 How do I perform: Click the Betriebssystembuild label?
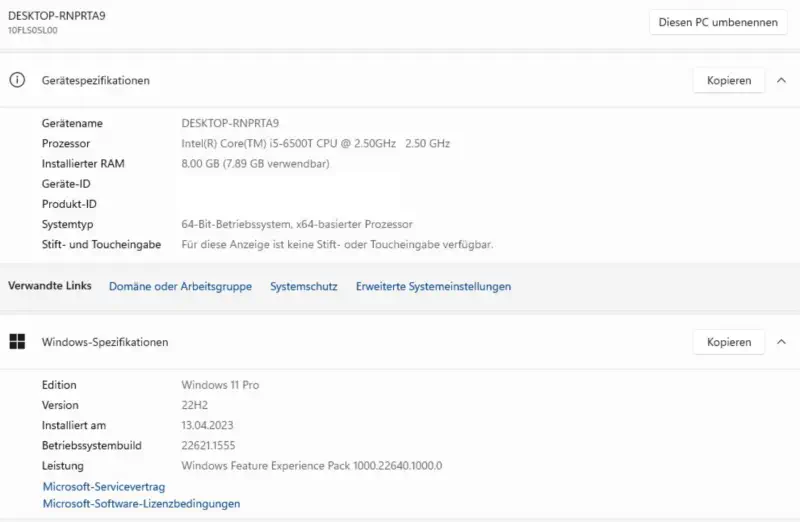click(92, 445)
